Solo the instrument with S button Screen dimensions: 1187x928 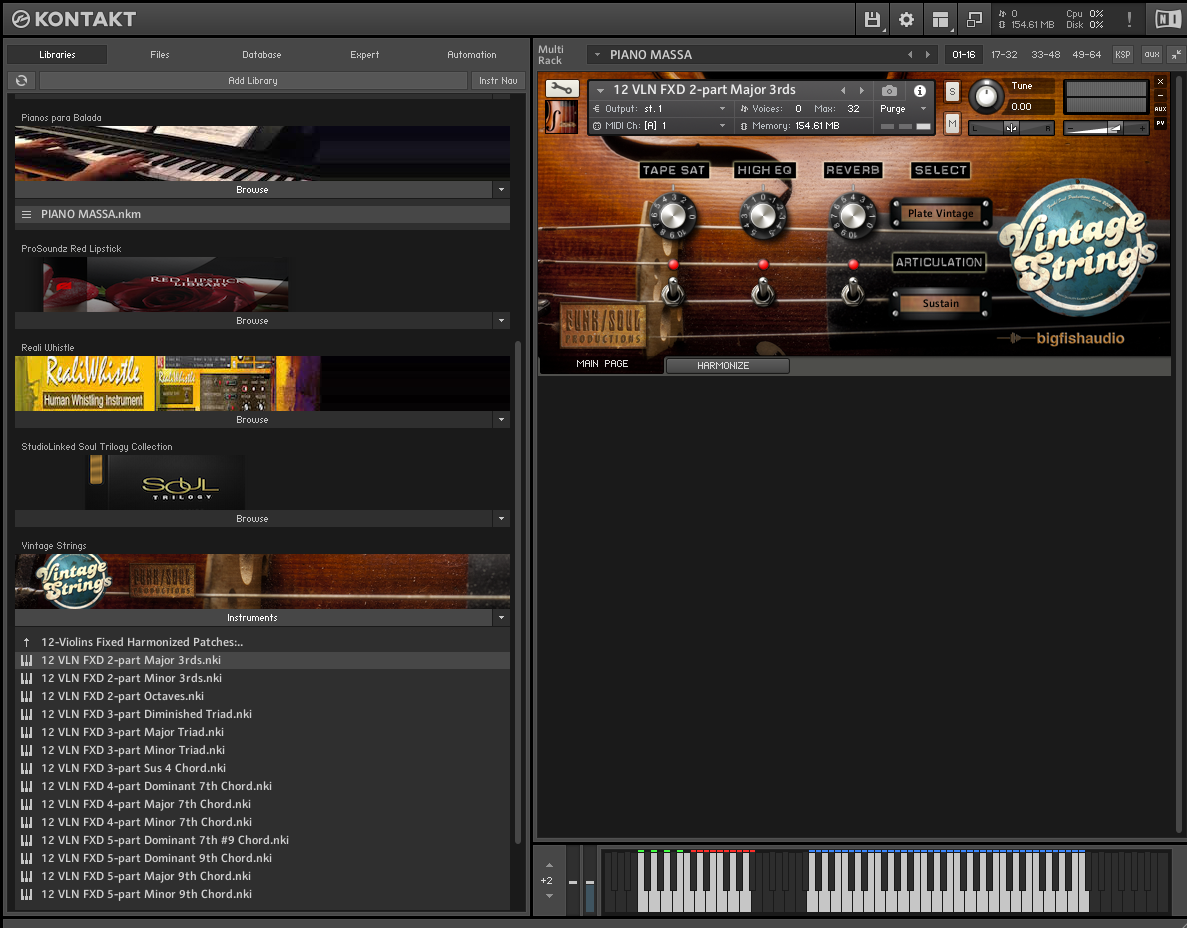click(x=952, y=92)
